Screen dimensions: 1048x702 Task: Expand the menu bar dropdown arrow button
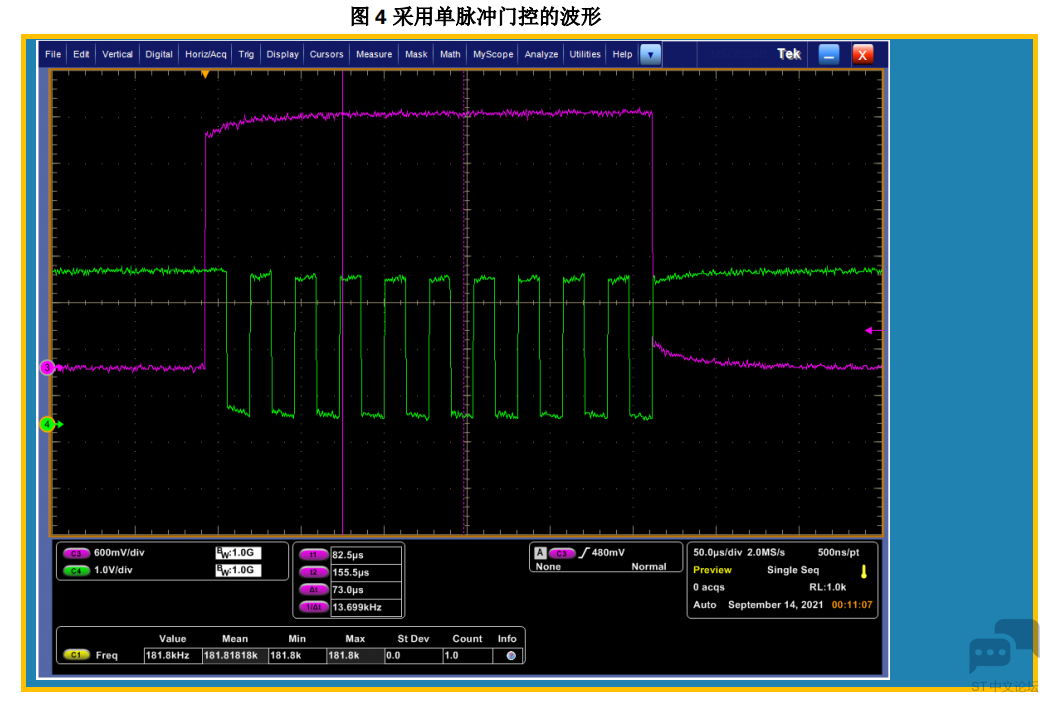(650, 55)
